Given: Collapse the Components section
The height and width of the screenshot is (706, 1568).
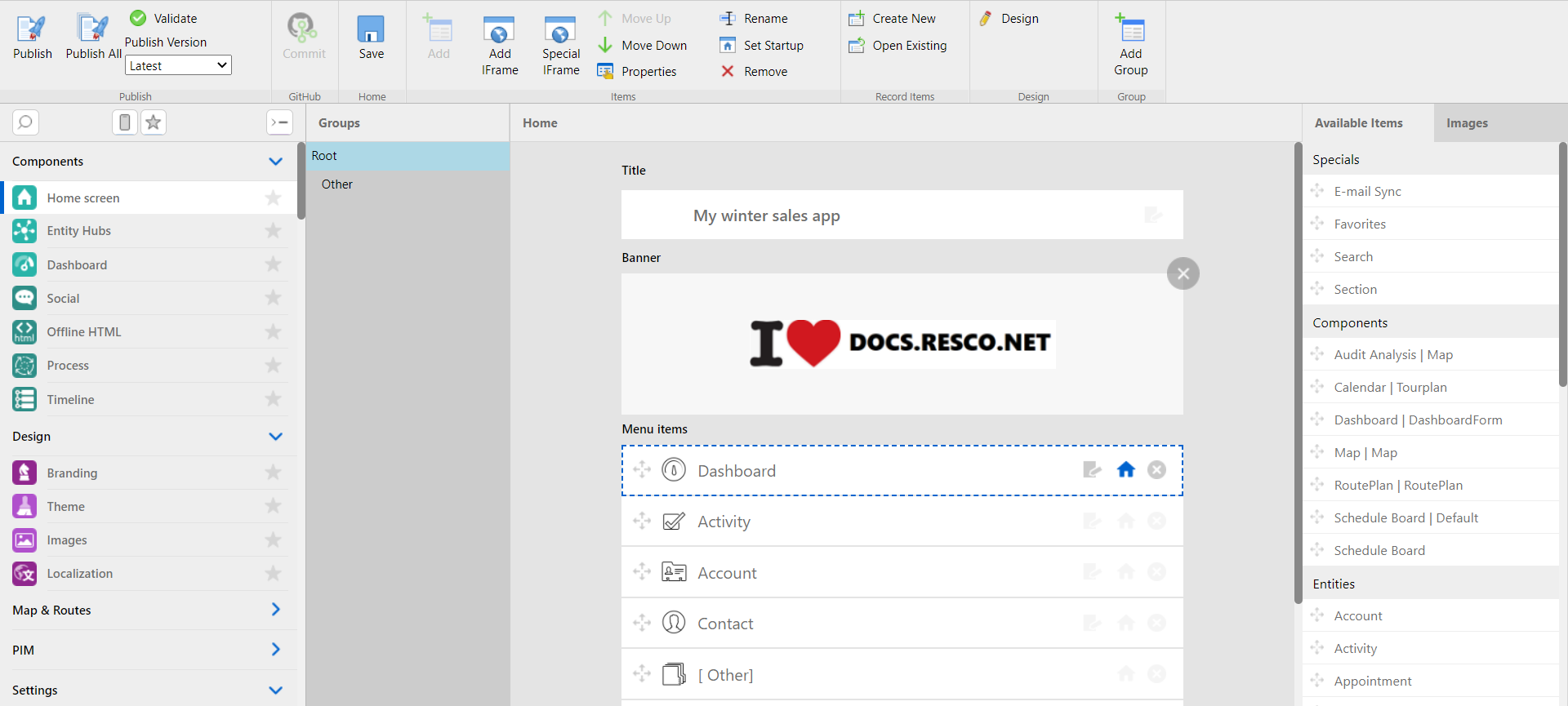Looking at the screenshot, I should click(x=275, y=162).
